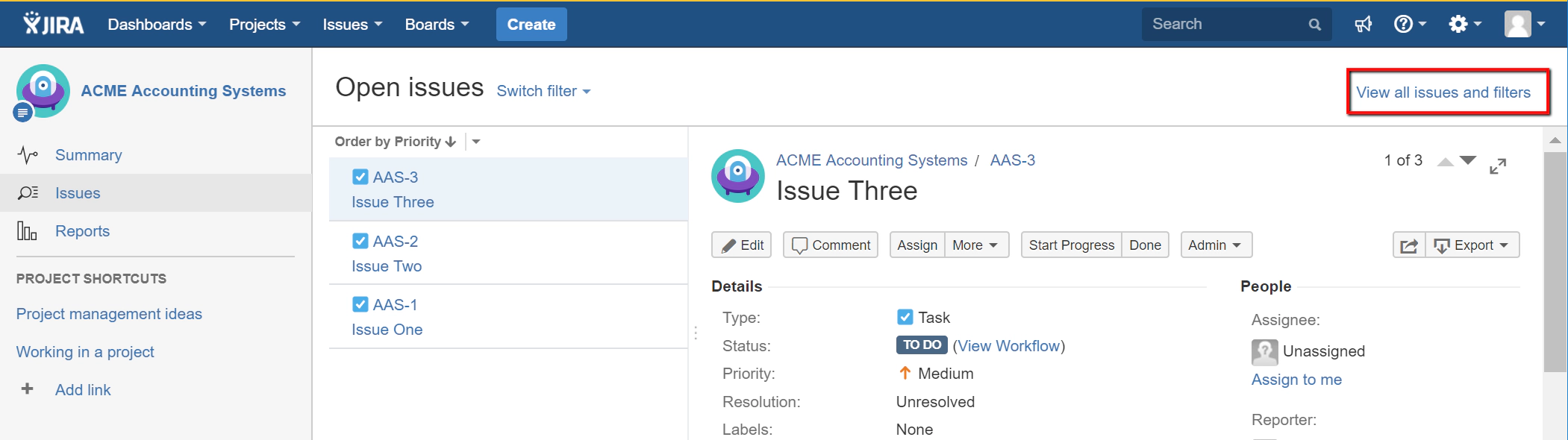Click the Unassigned user avatar
This screenshot has height=440, width=1568.
click(1264, 352)
